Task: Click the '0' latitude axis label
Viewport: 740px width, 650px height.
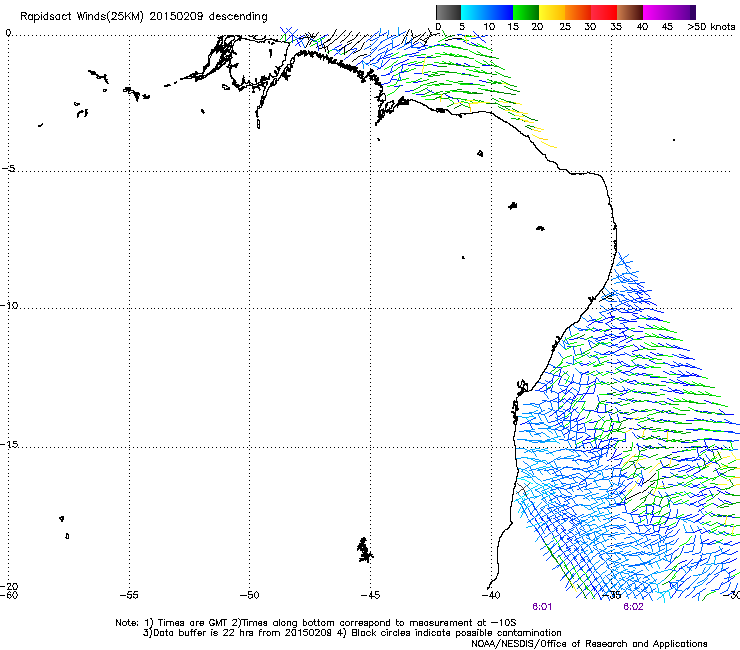Action: coord(8,33)
